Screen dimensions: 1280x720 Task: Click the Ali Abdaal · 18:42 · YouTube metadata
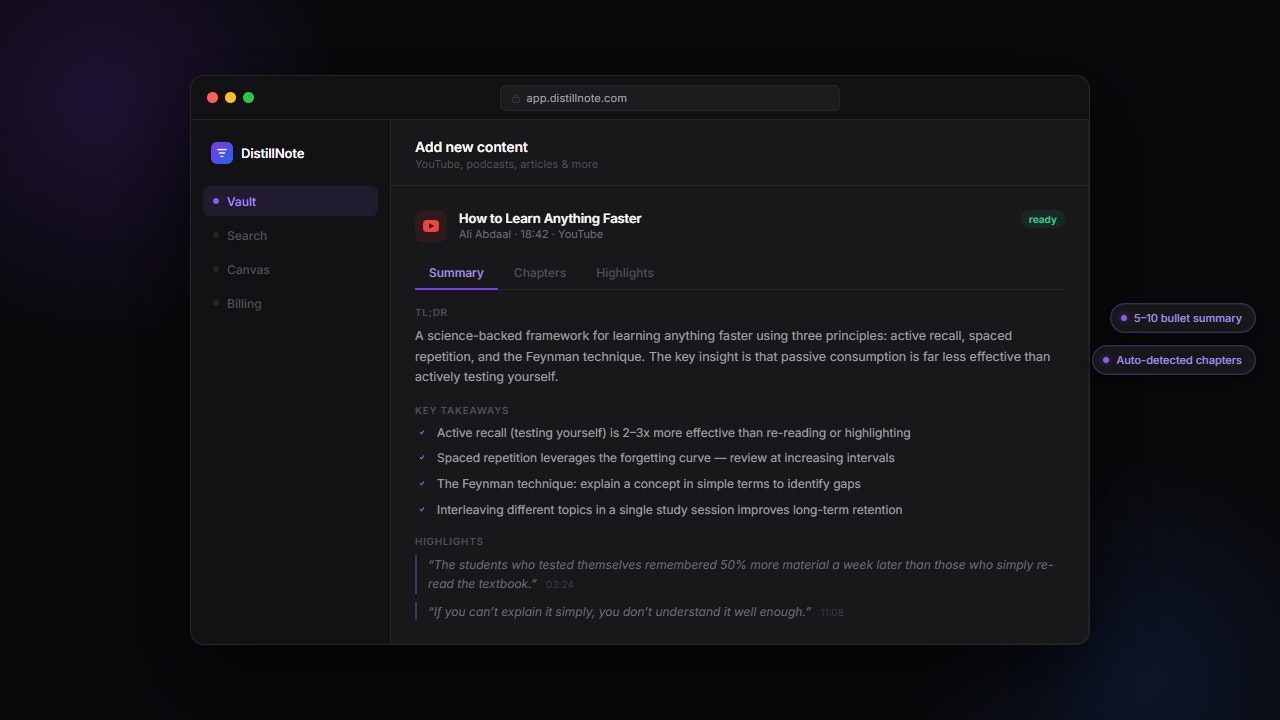tap(531, 234)
